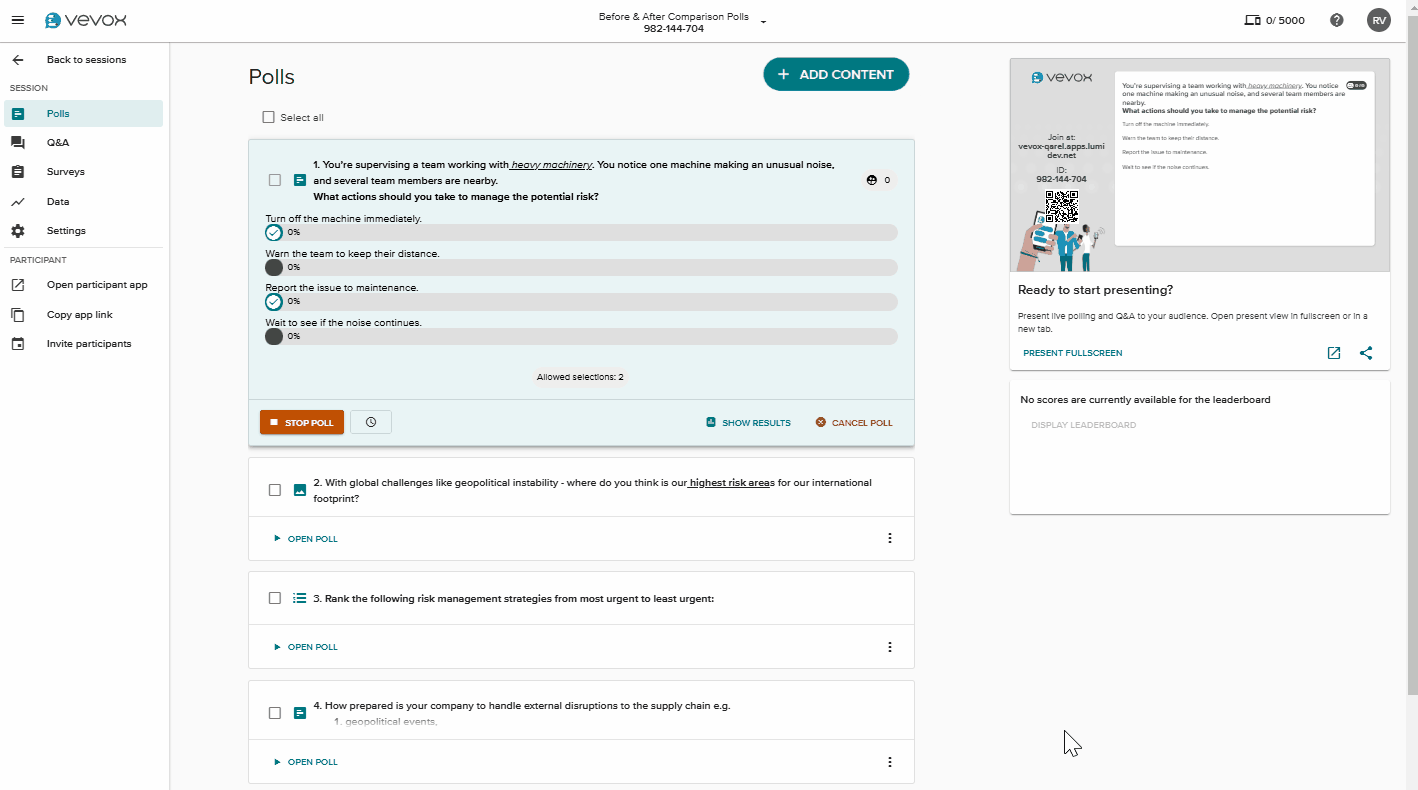This screenshot has width=1418, height=790.
Task: Select checkbox for poll 3 ranking question
Action: (275, 598)
